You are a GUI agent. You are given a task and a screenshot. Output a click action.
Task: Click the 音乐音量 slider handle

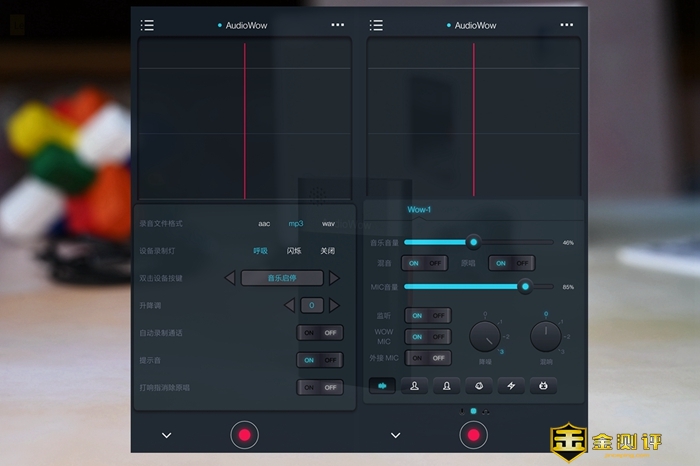[473, 242]
